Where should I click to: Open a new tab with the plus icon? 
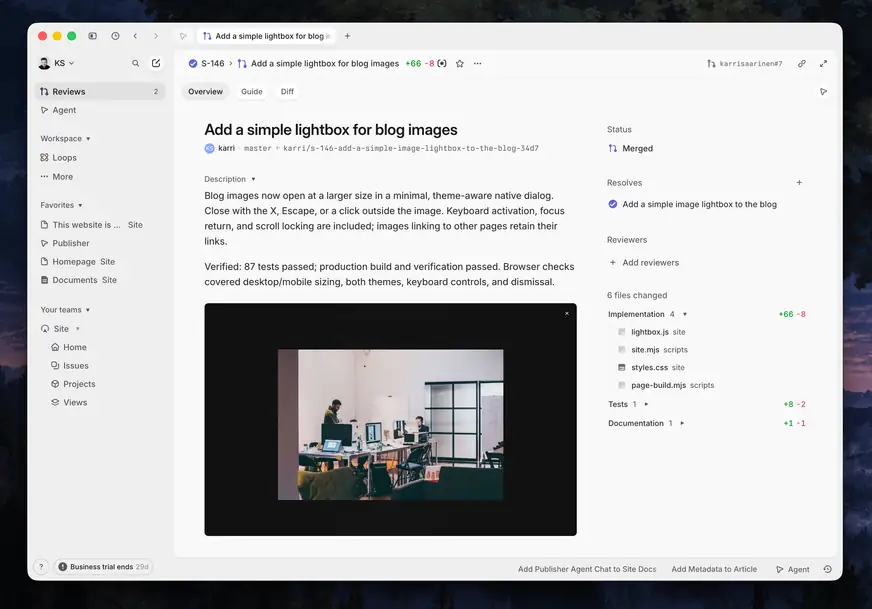[x=348, y=36]
